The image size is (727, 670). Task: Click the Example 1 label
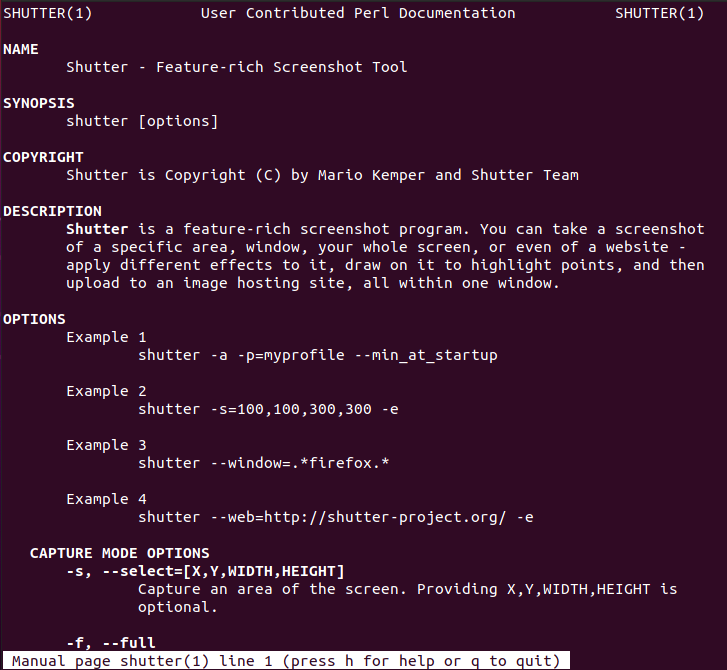(x=106, y=337)
